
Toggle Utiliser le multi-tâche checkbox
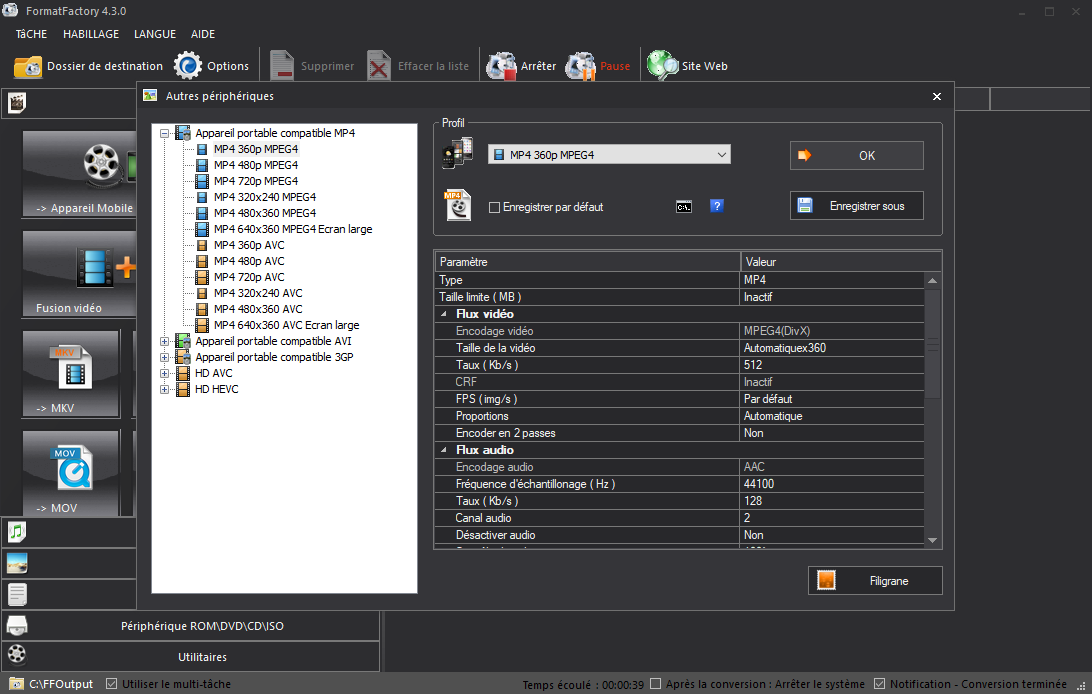pyautogui.click(x=111, y=684)
